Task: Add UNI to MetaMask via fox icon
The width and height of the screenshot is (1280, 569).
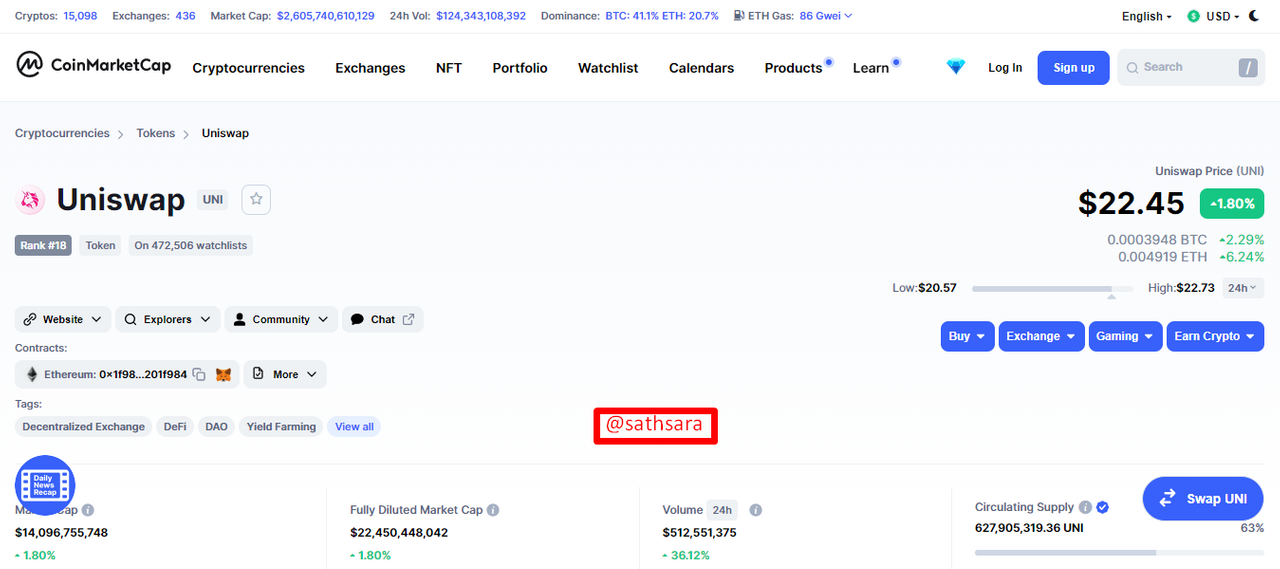Action: tap(224, 374)
